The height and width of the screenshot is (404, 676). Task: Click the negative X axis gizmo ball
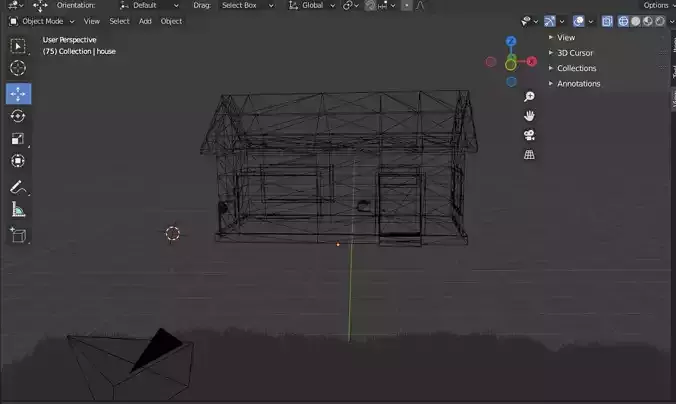pyautogui.click(x=491, y=62)
